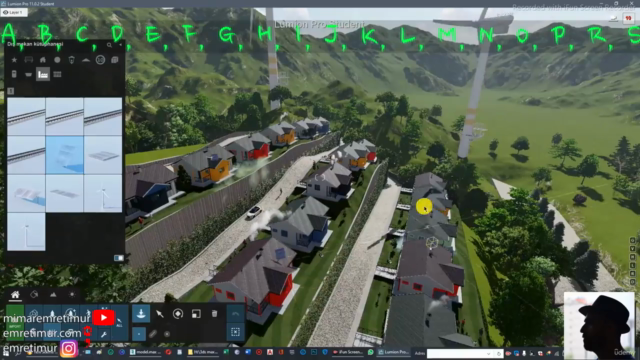Screen dimensions: 640x360
Task: Open the H:\3ds max folder taskbar item
Action: [204, 352]
